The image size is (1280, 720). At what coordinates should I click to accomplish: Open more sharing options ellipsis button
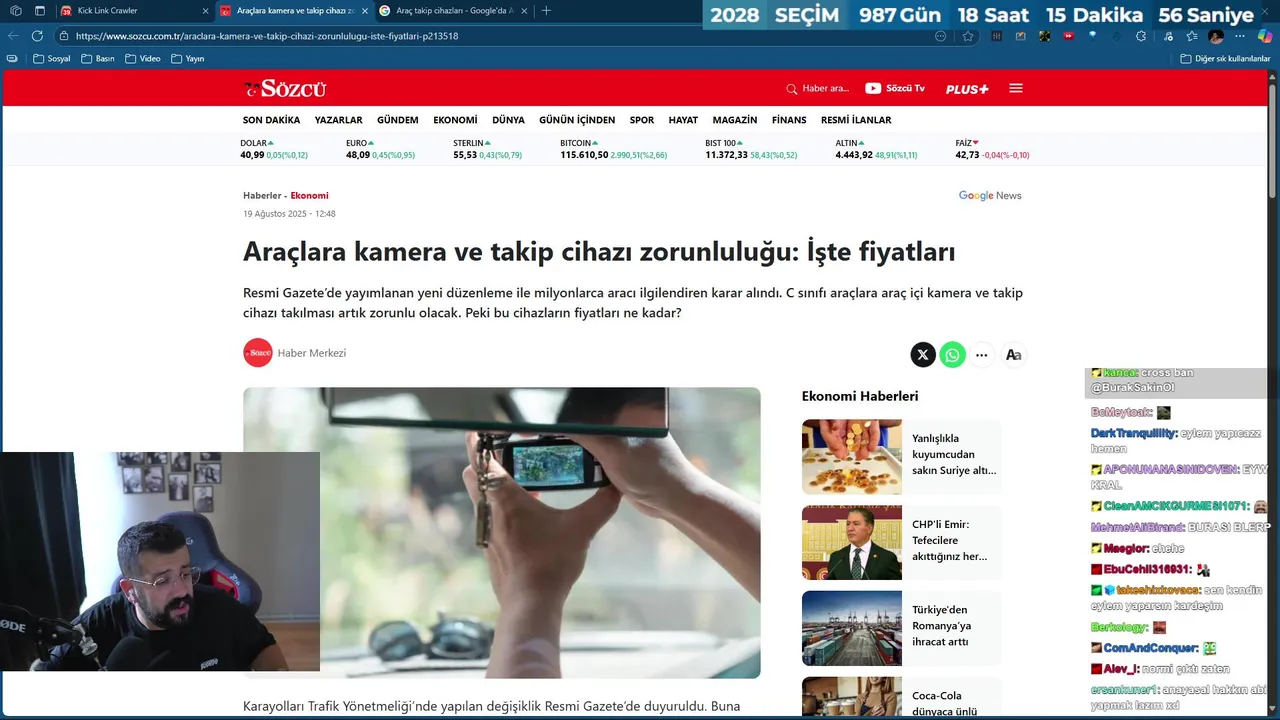coord(982,355)
